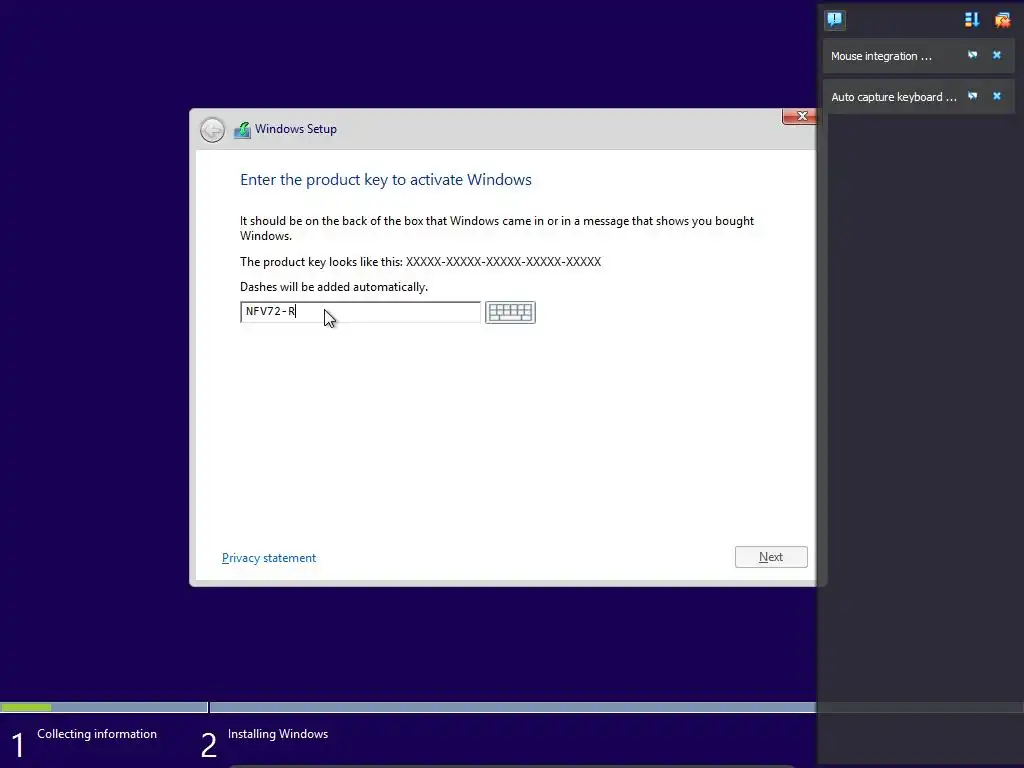The image size is (1024, 768).
Task: Focus the product key input field
Action: pos(360,312)
